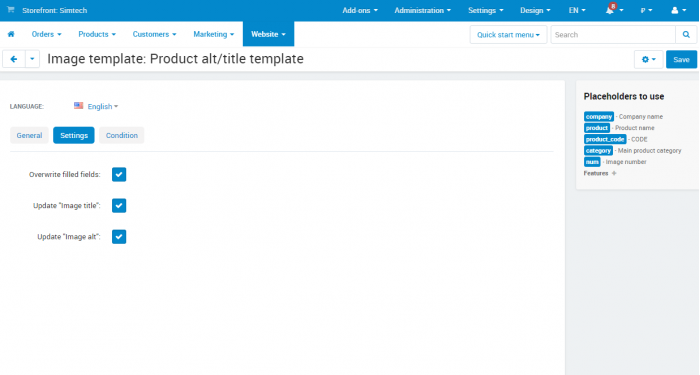Open the Administration dropdown menu
Viewport: 700px width, 375px height.
[422, 10]
